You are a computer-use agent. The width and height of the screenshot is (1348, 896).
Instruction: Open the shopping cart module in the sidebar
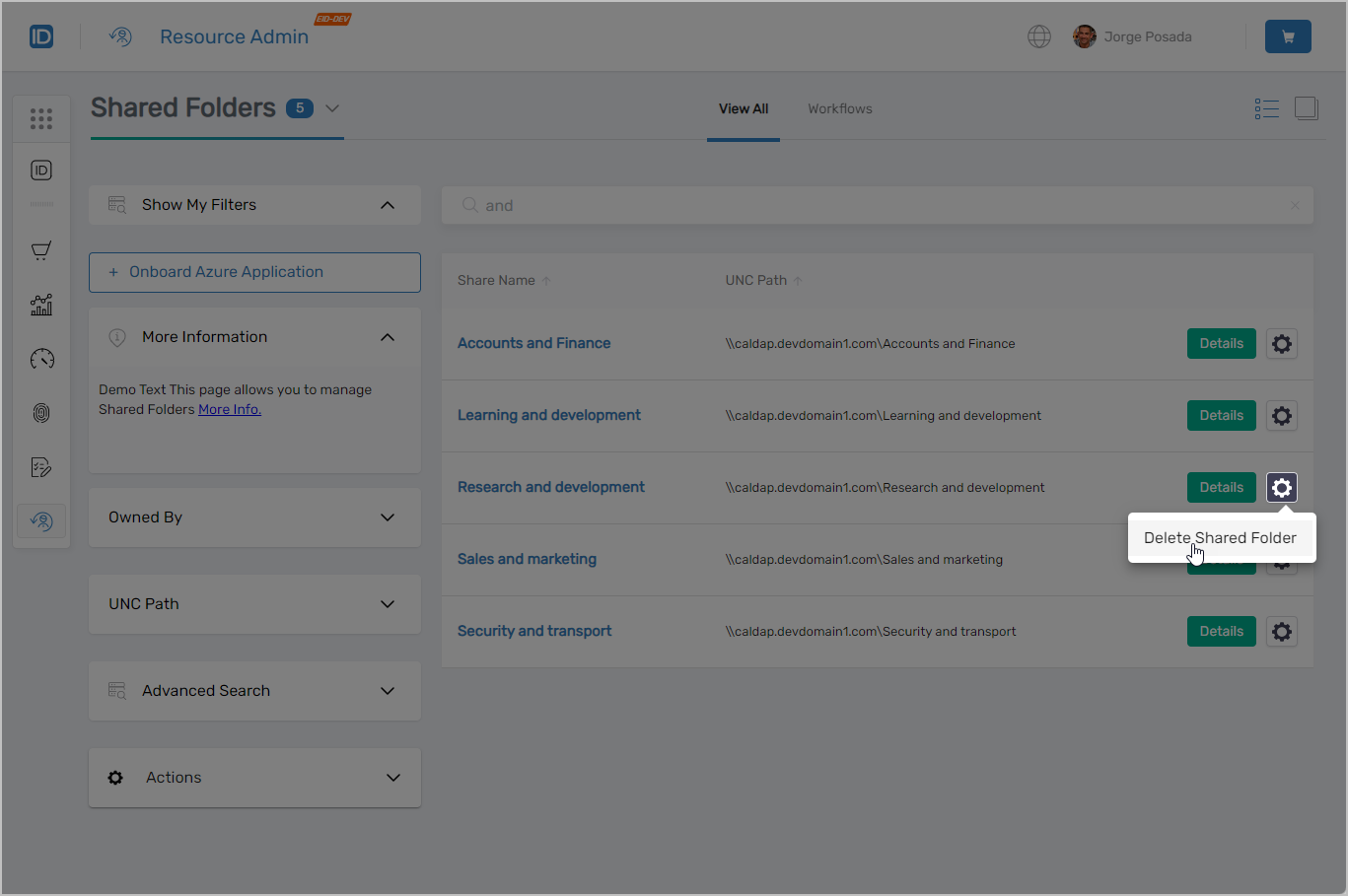tap(40, 250)
